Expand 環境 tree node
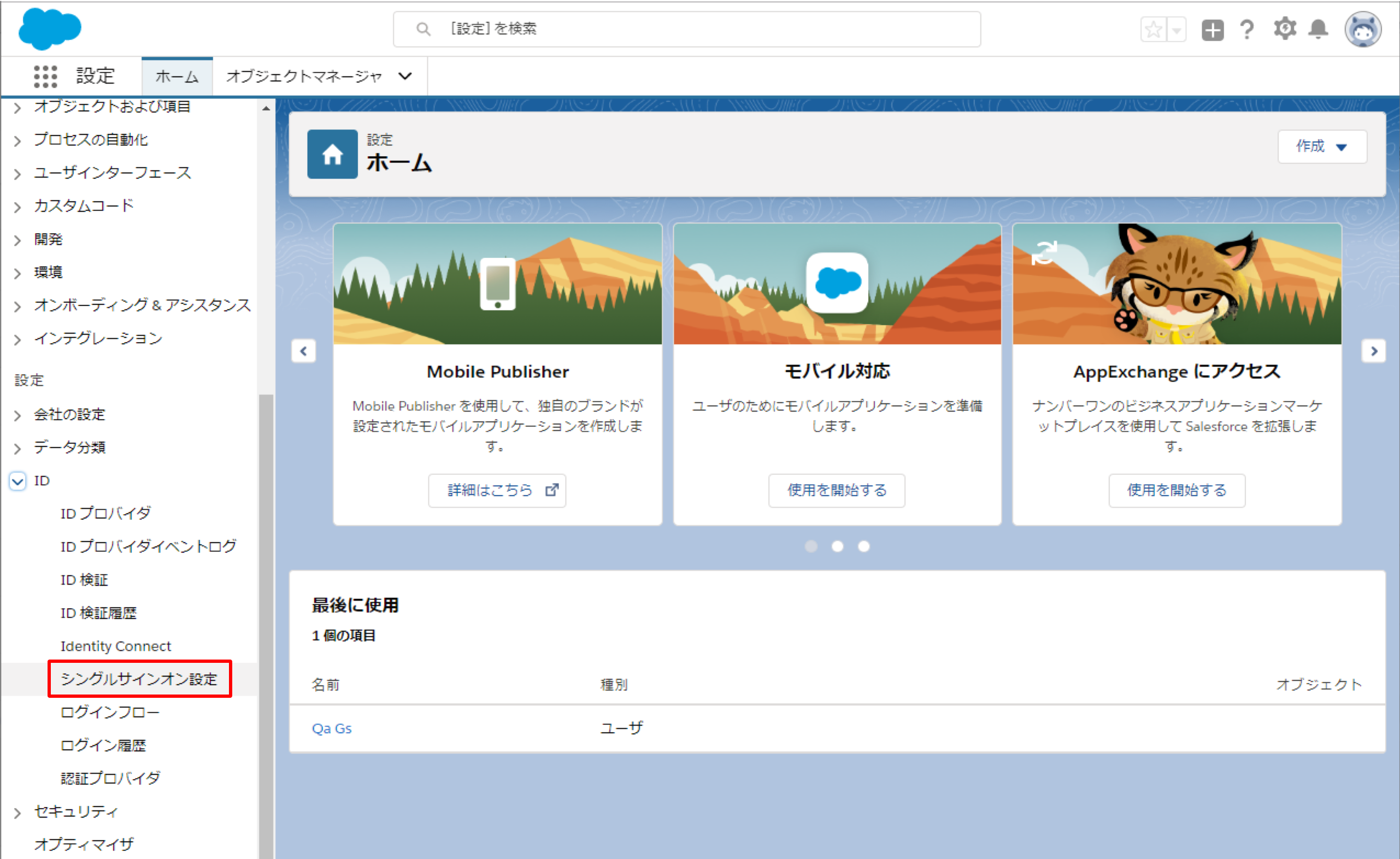Screen dimensions: 1400x859 pyautogui.click(x=17, y=273)
